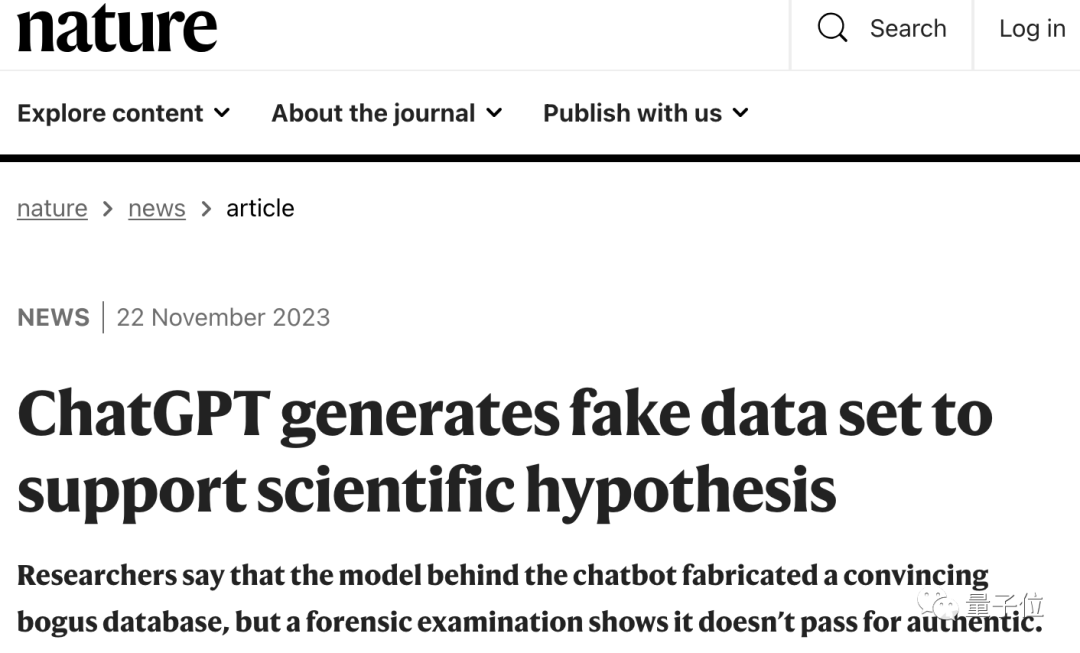Click the WeChat watermark logo icon
Screen dimensions: 1080x653
tap(937, 605)
